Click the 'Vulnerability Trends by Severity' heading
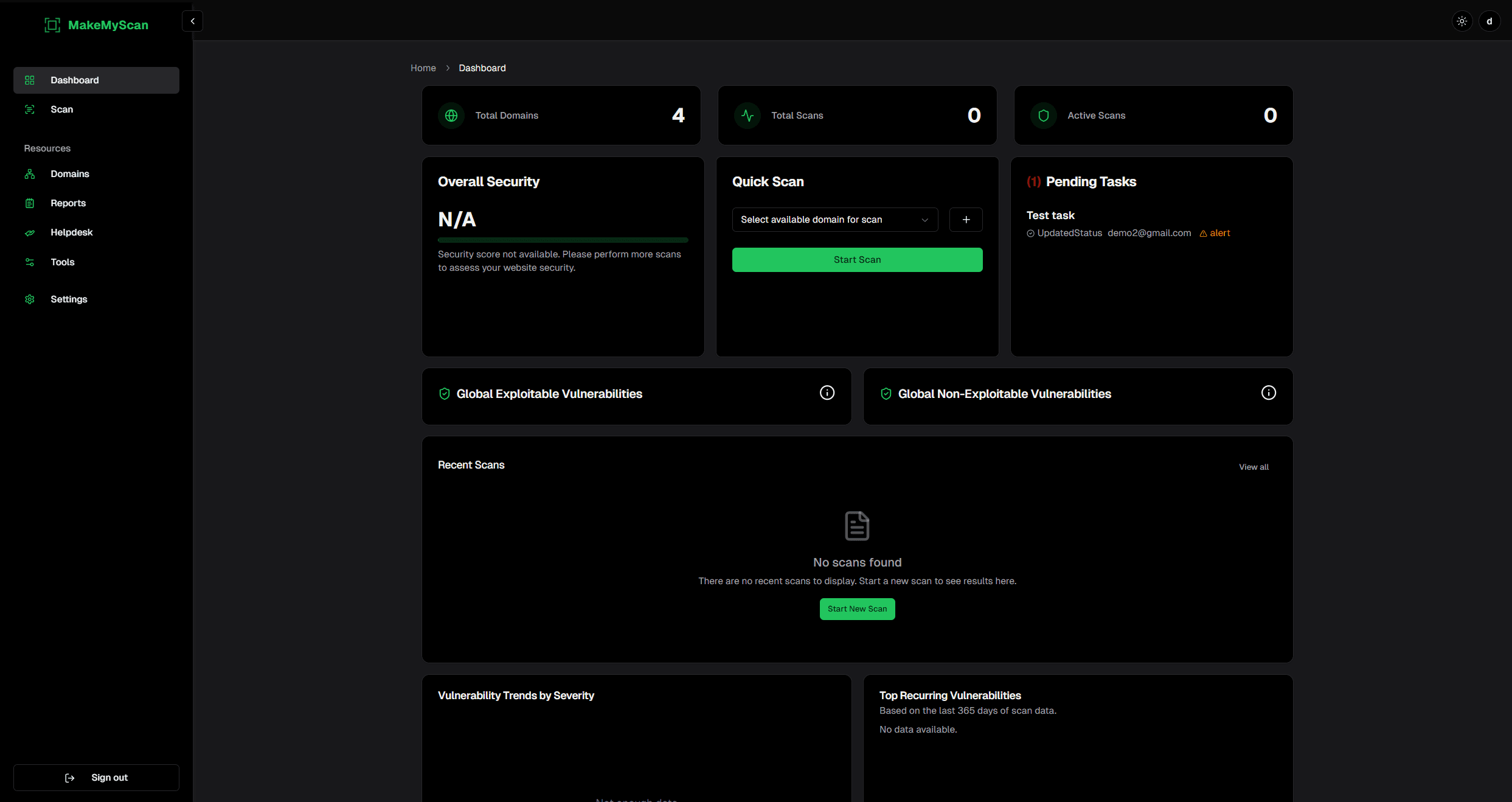1512x802 pixels. (516, 696)
